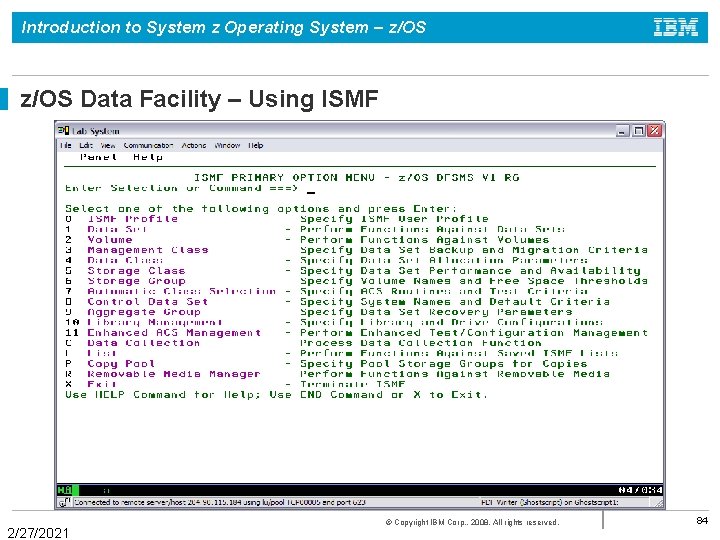Viewport: 720px width, 540px height.
Task: Click the 'Connected to remote server' status text
Action: 220,502
